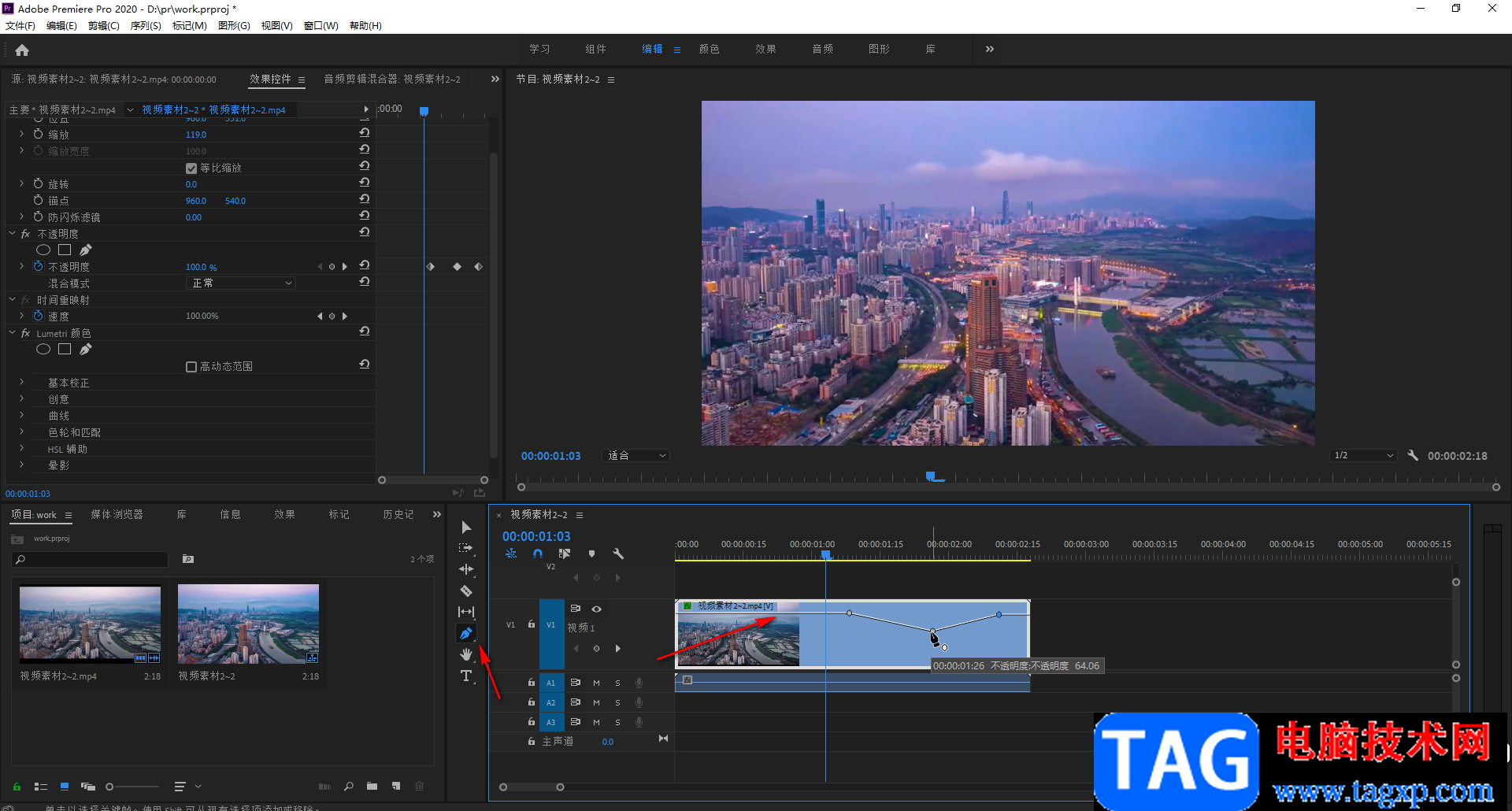Screen dimensions: 1512x811
Task: Select the Selection arrow tool
Action: tap(465, 527)
